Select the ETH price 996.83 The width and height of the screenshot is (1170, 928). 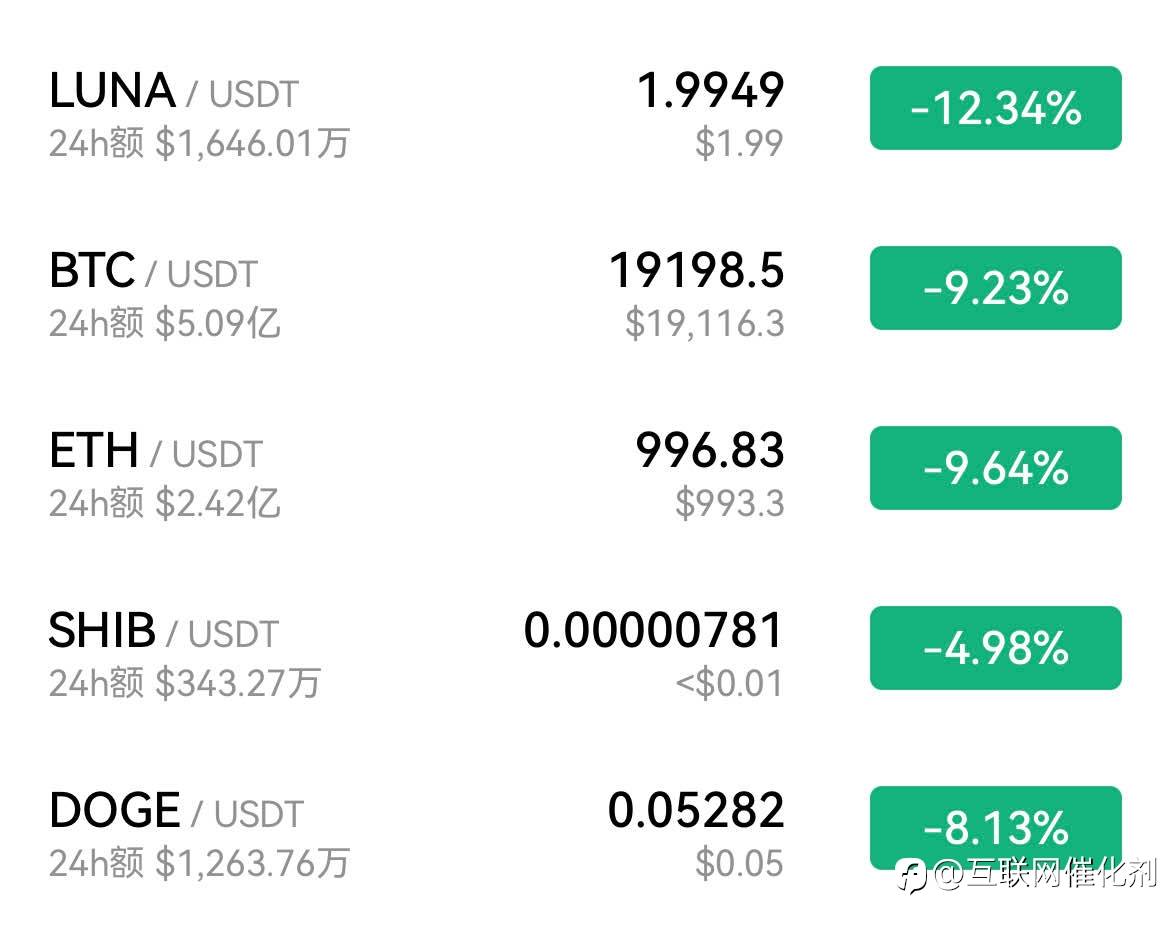pos(709,451)
